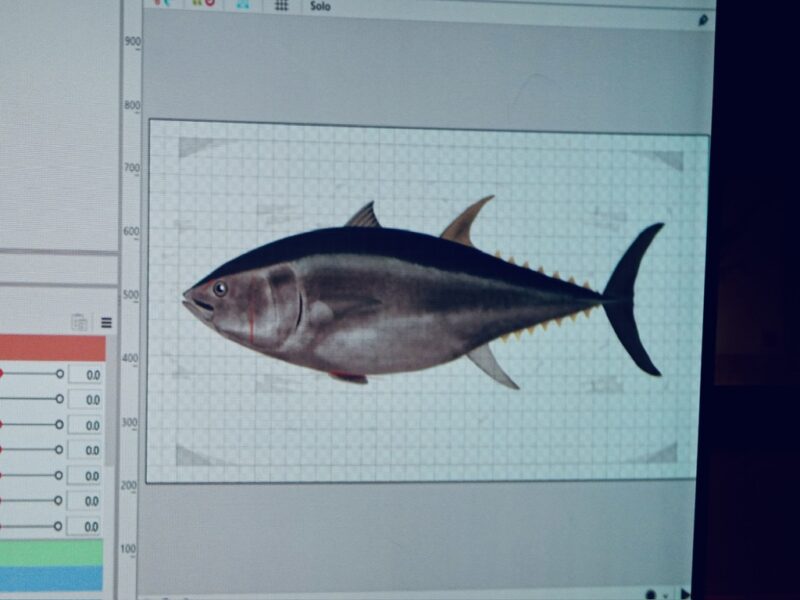Open the hamburger menu of the parameter panel
800x600 pixels.
pyautogui.click(x=106, y=322)
